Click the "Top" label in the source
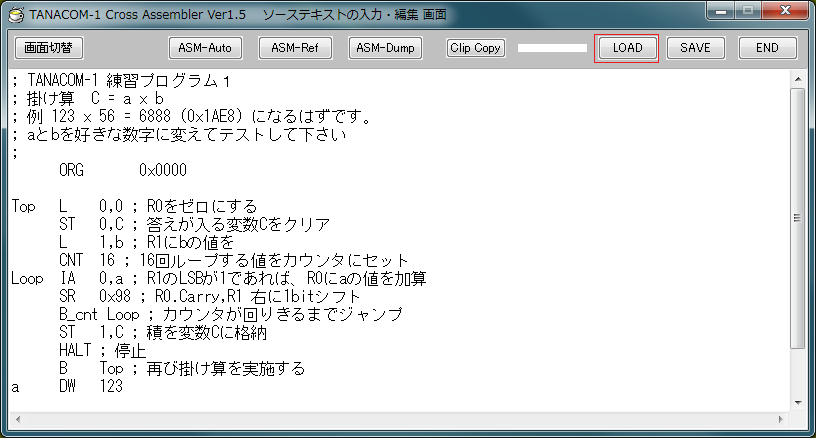This screenshot has width=816, height=440. 24,206
